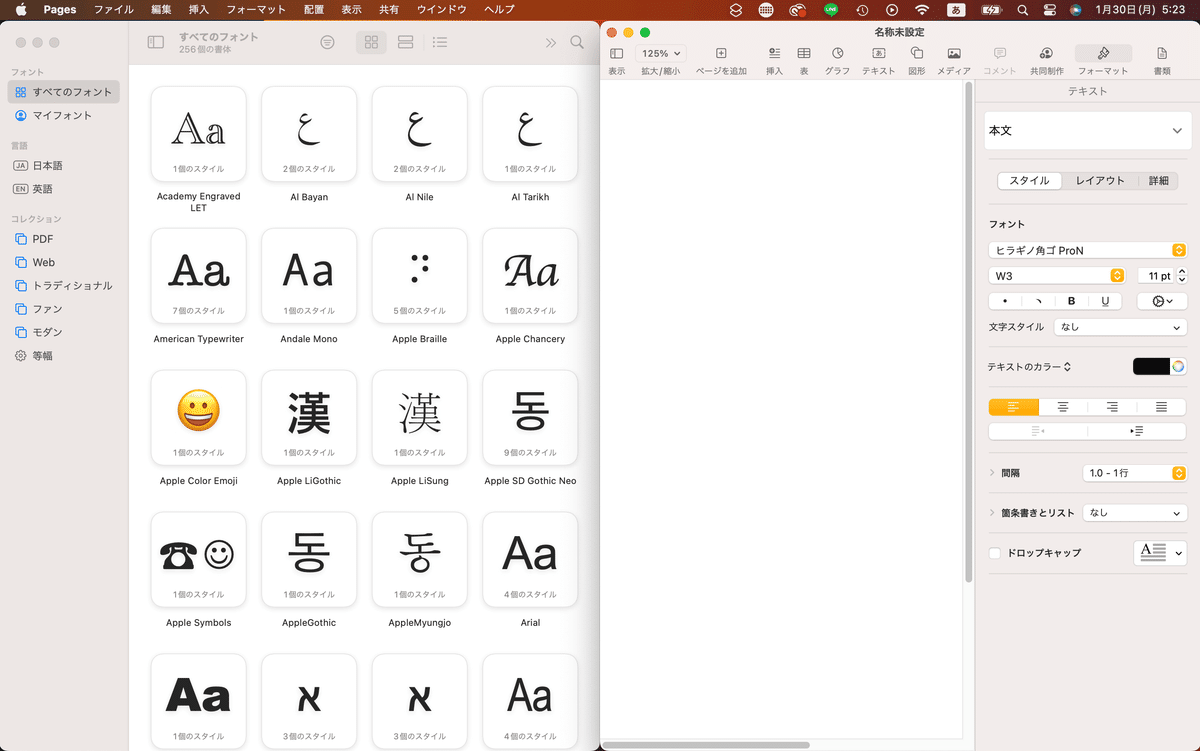1200x751 pixels.
Task: Open the text color wheel picker
Action: [x=1179, y=367]
